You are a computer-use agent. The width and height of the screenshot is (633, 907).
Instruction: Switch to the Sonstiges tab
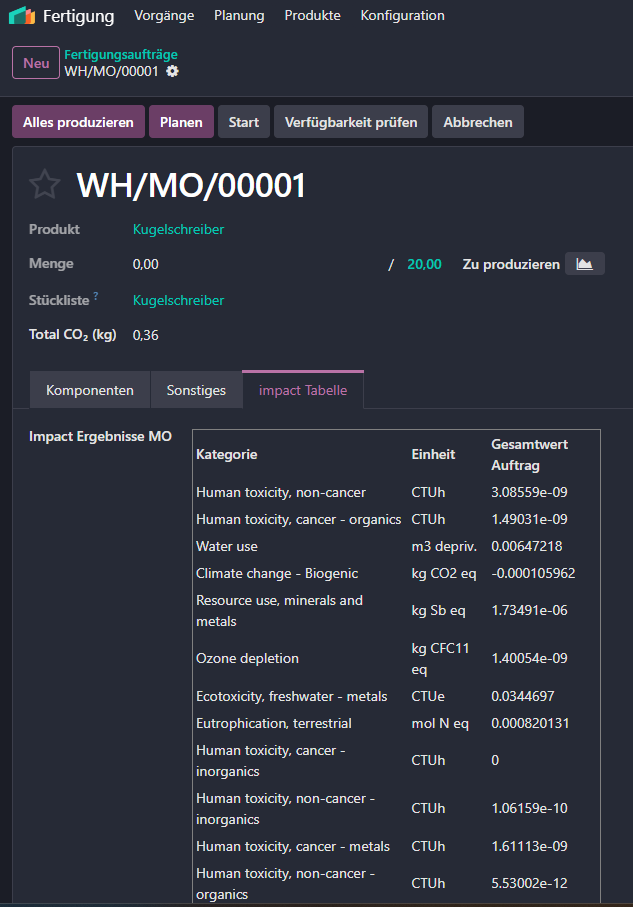click(x=196, y=390)
